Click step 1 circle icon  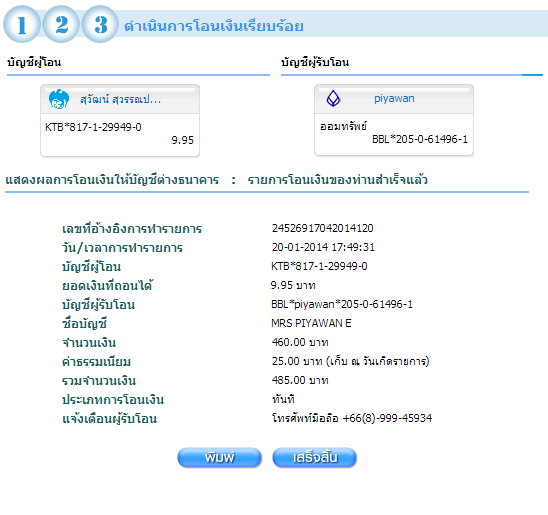click(x=22, y=24)
